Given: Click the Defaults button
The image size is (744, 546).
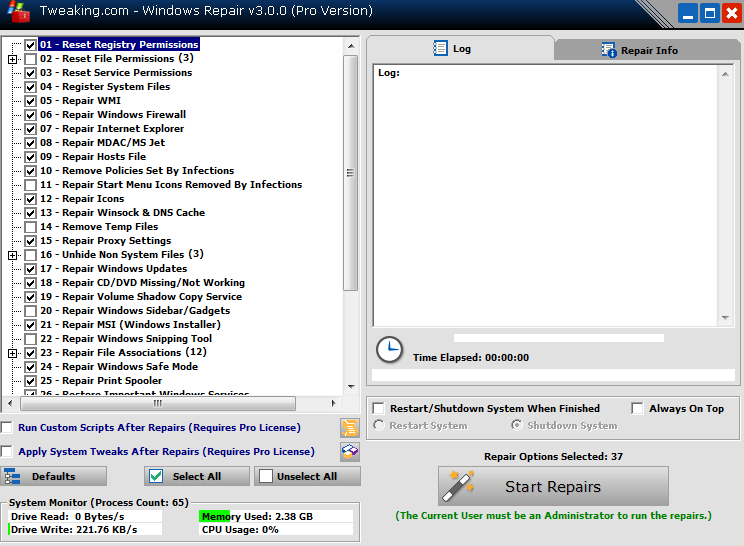Looking at the screenshot, I should coord(54,476).
